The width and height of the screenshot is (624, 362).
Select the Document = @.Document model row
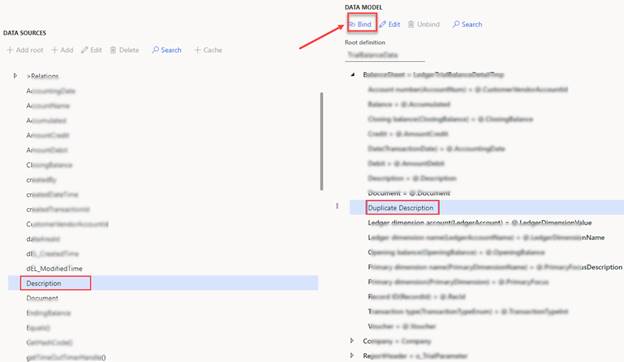pyautogui.click(x=409, y=193)
